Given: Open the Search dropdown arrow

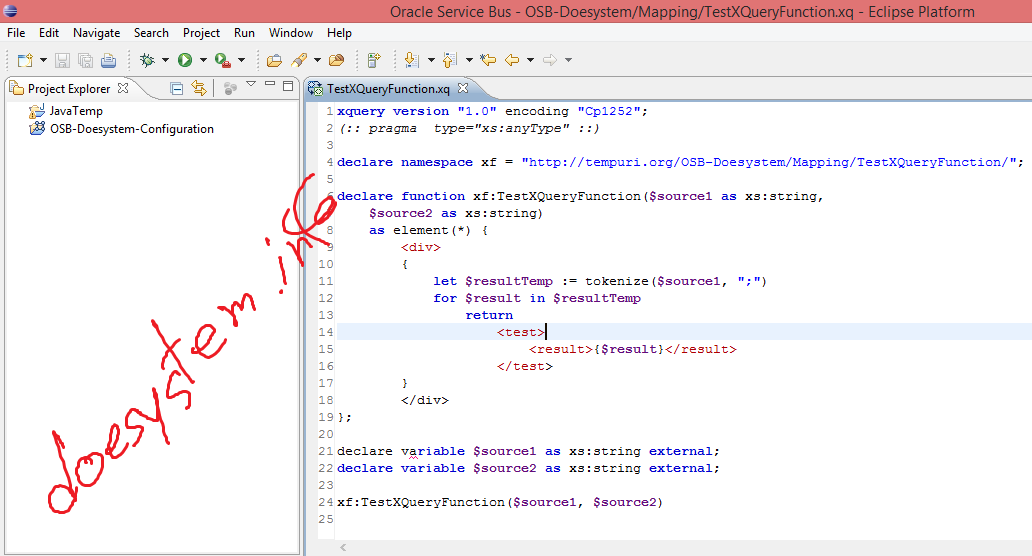Looking at the screenshot, I should click(x=317, y=61).
